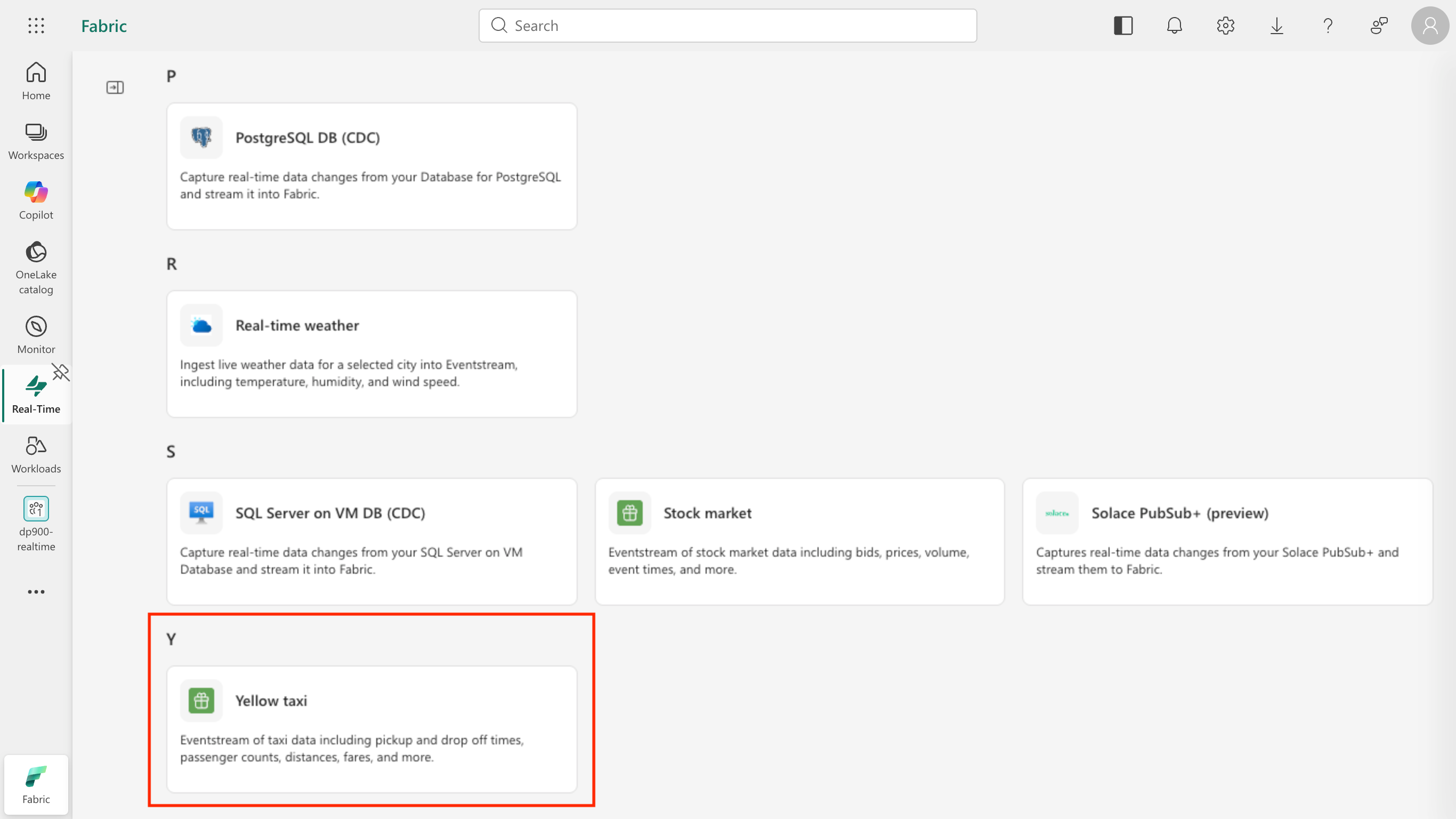
Task: Toggle the side pane layout icon
Action: point(1123,26)
